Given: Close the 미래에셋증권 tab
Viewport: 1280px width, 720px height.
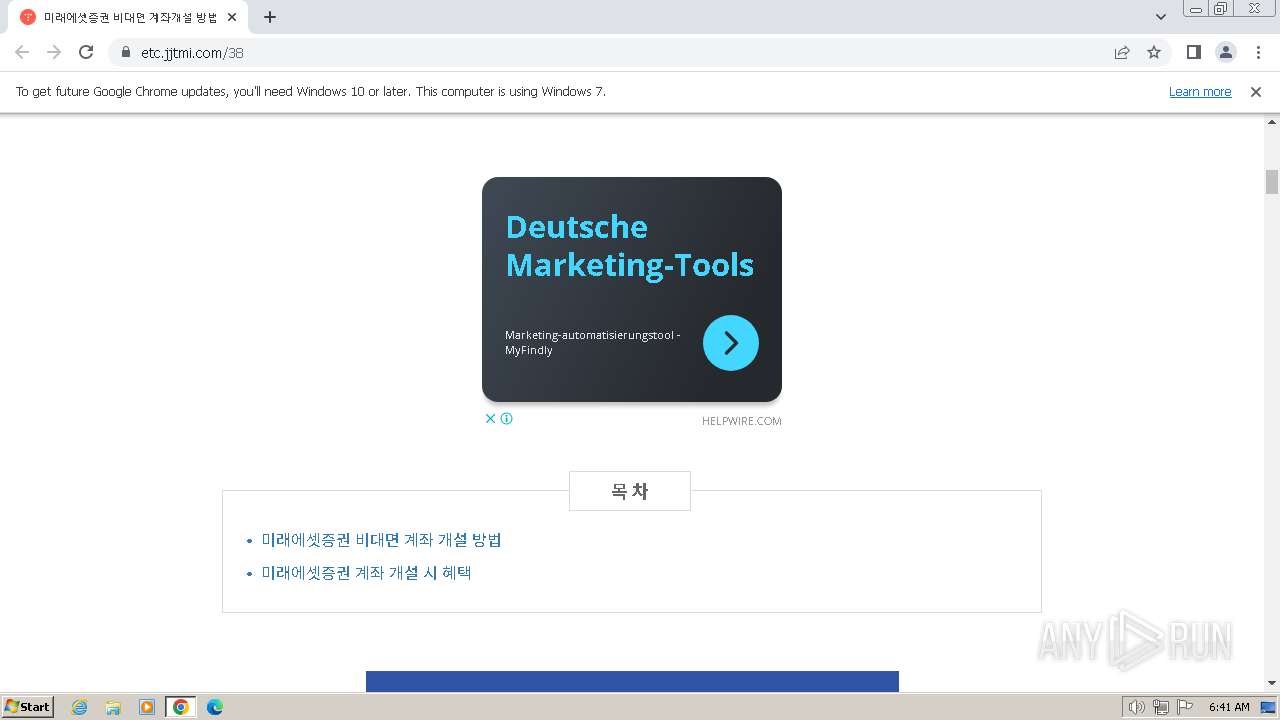Looking at the screenshot, I should click(232, 17).
